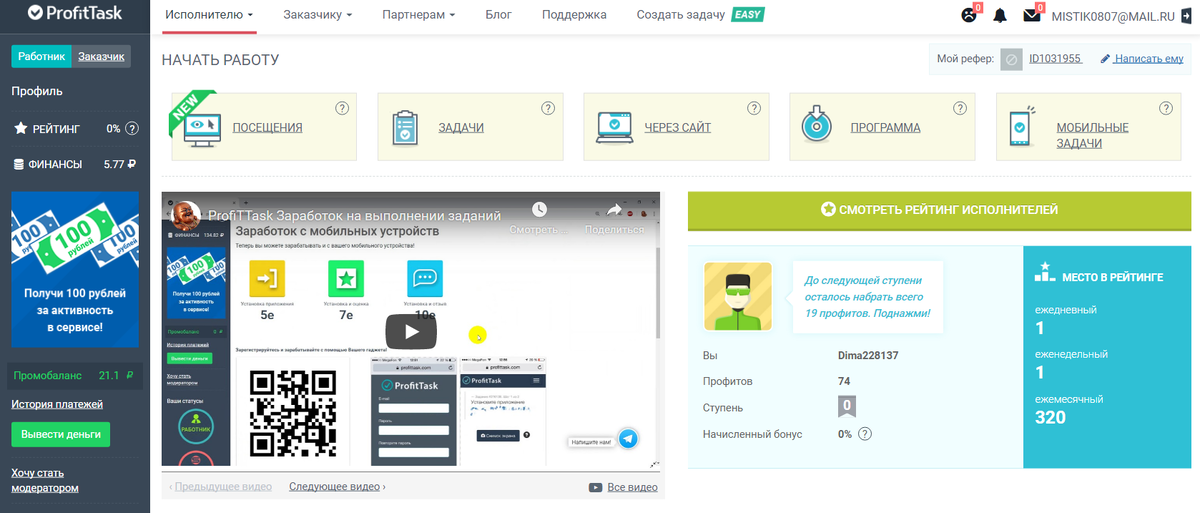Open the Заказчику dropdown menu
This screenshot has height=513, width=1200.
(x=318, y=15)
